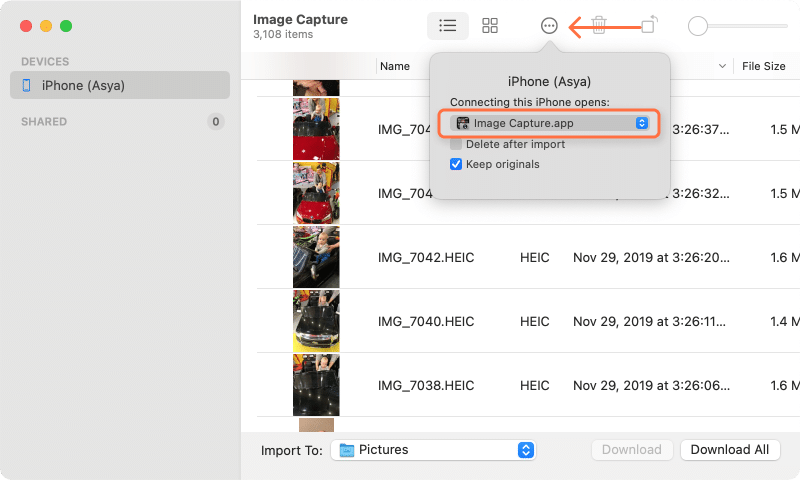Click the IMG_7042.HEIC file name
Image resolution: width=800 pixels, height=480 pixels.
(426, 258)
